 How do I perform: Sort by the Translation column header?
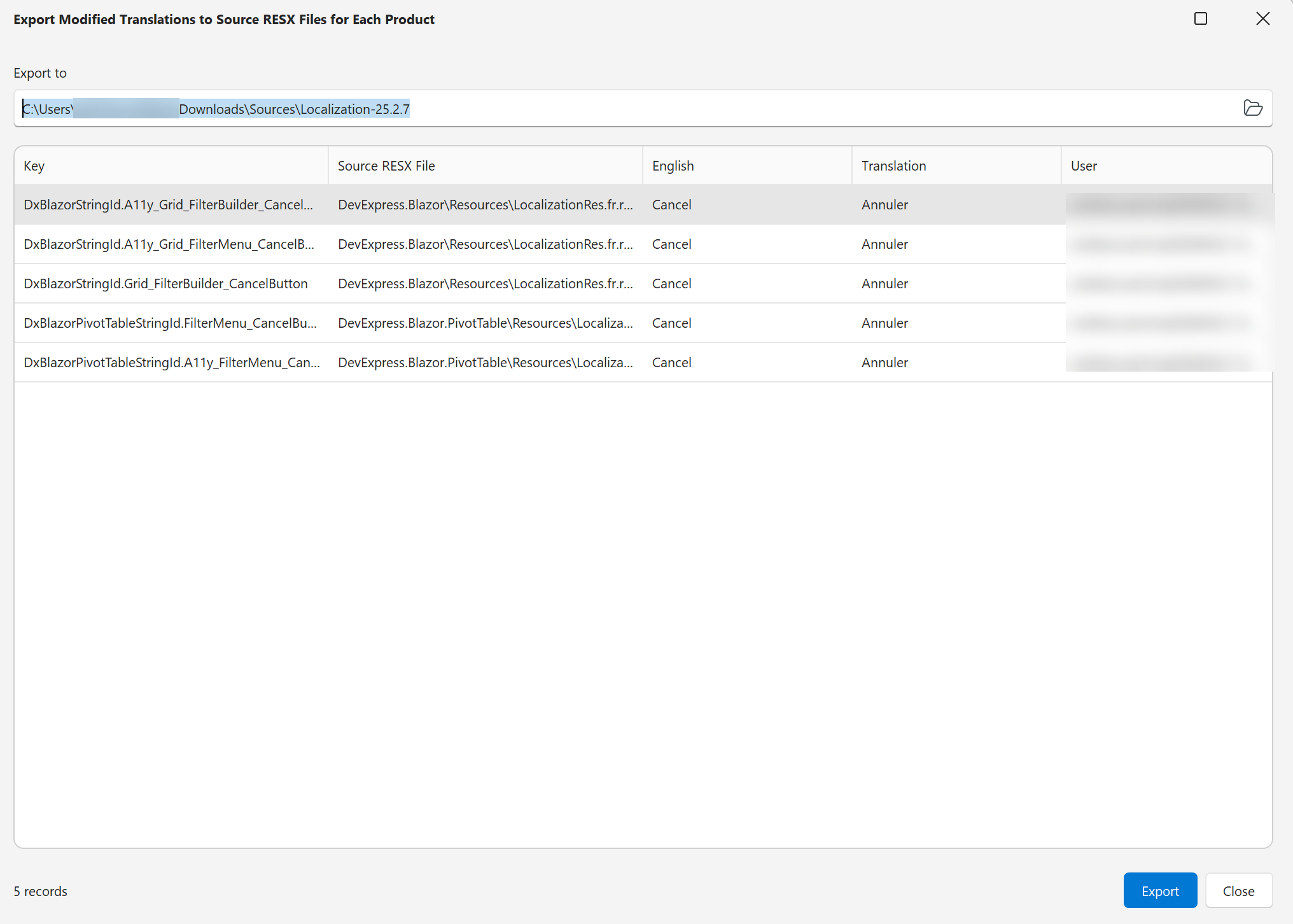click(956, 166)
